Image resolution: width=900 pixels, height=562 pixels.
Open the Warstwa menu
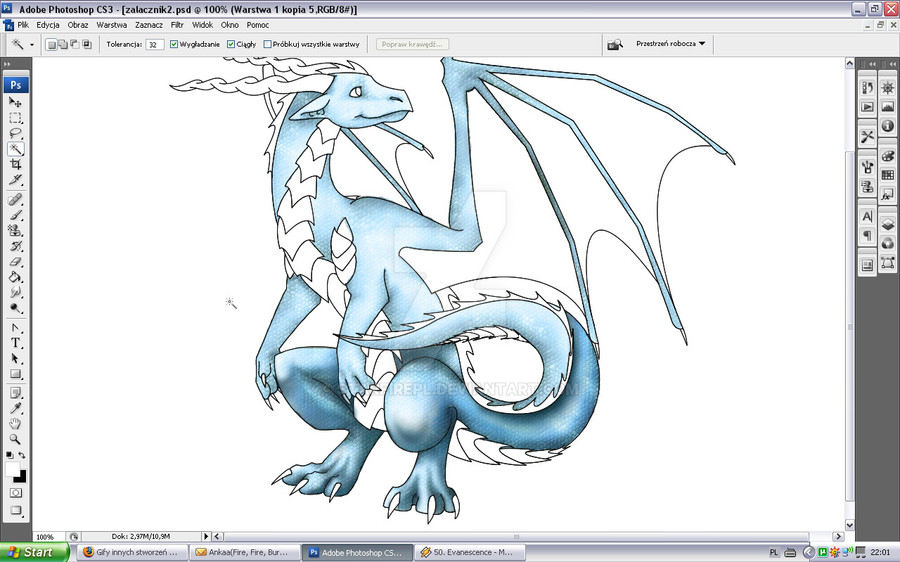coord(111,25)
